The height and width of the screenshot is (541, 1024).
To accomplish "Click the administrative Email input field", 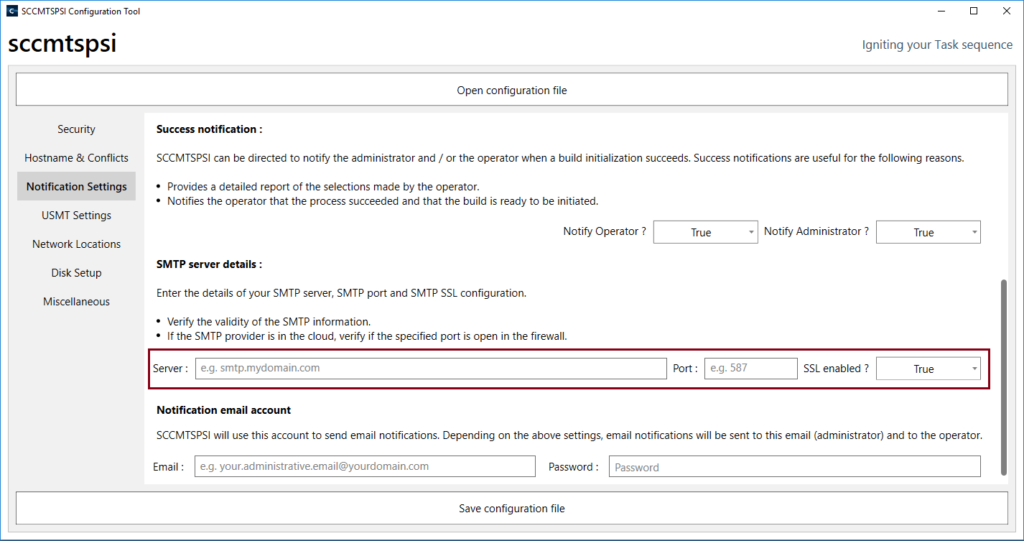I will pos(364,466).
